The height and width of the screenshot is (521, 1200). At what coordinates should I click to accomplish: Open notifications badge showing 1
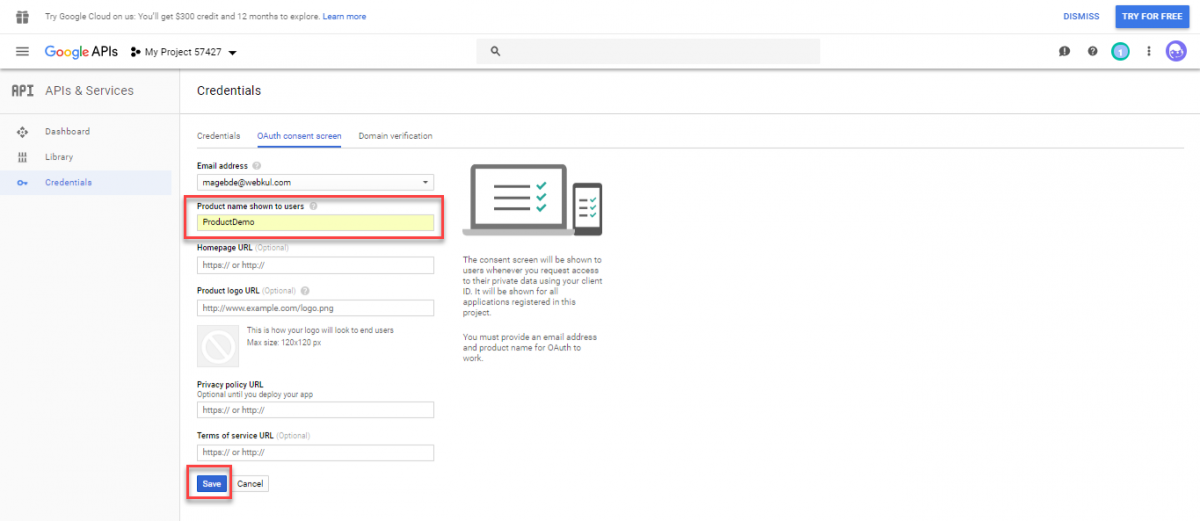[x=1121, y=51]
